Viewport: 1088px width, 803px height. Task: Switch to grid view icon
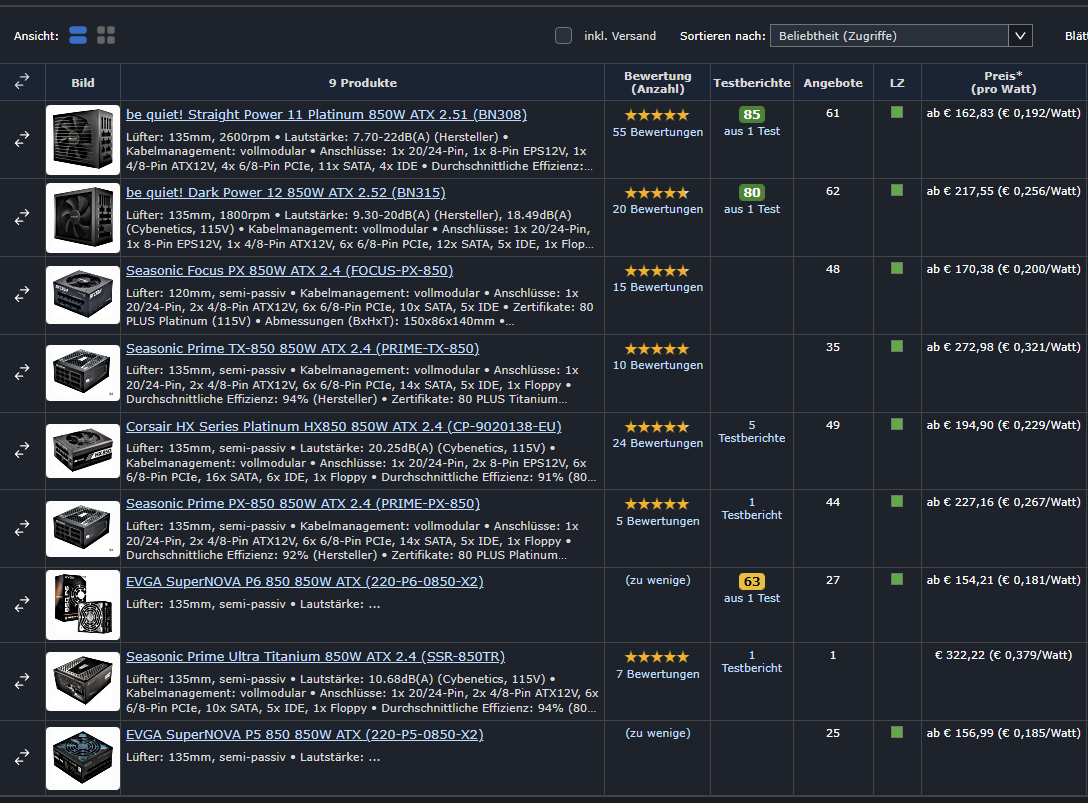106,35
